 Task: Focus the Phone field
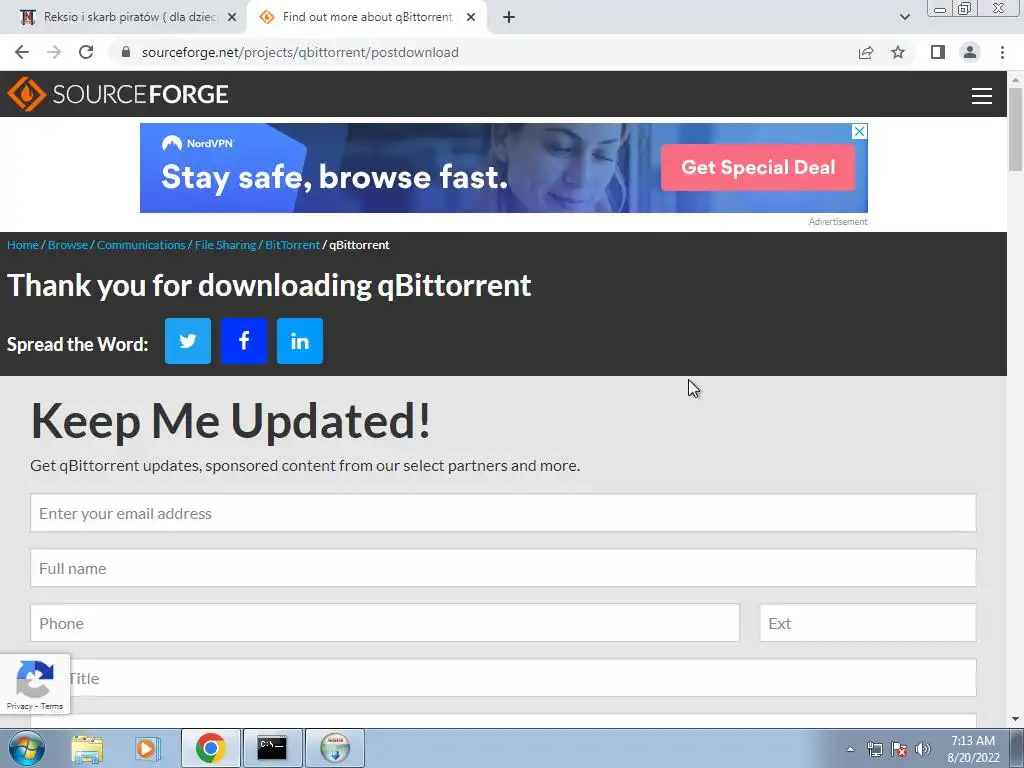[x=385, y=622]
